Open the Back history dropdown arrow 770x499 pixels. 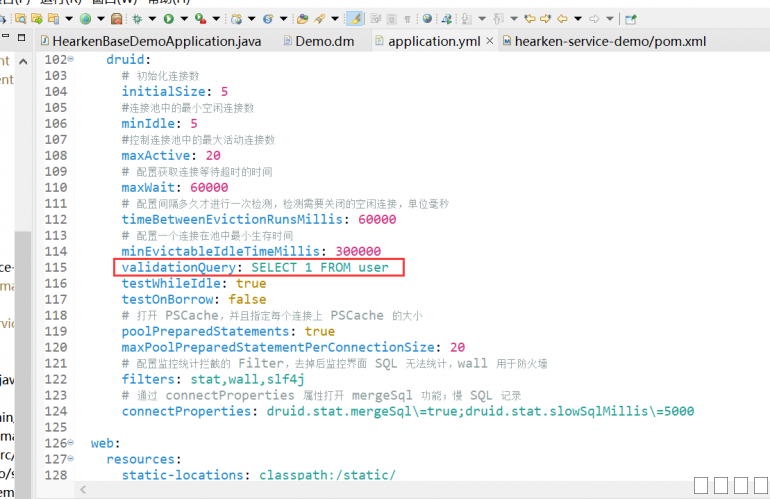[x=577, y=18]
